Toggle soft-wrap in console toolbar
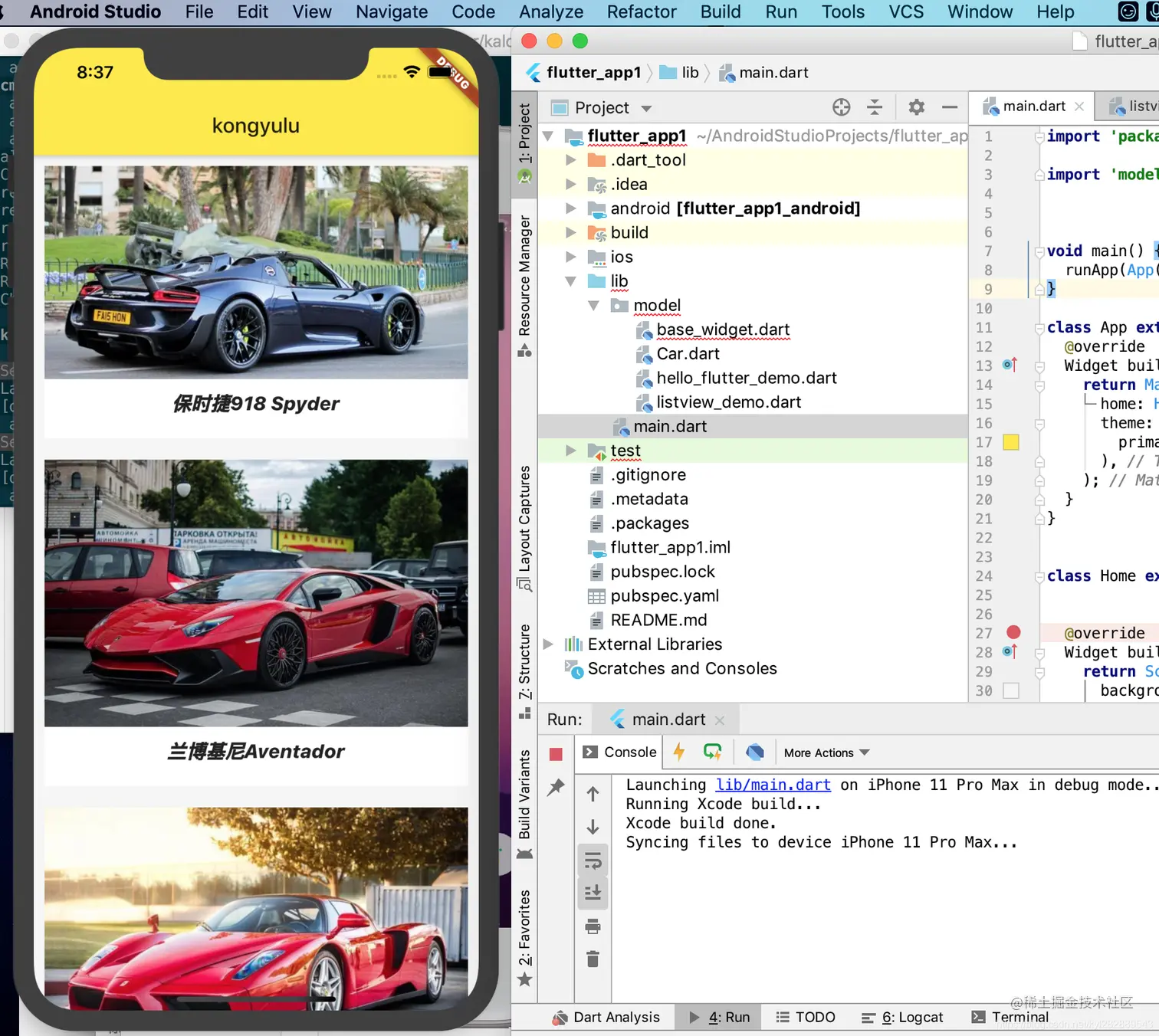The image size is (1159, 1036). pyautogui.click(x=593, y=861)
